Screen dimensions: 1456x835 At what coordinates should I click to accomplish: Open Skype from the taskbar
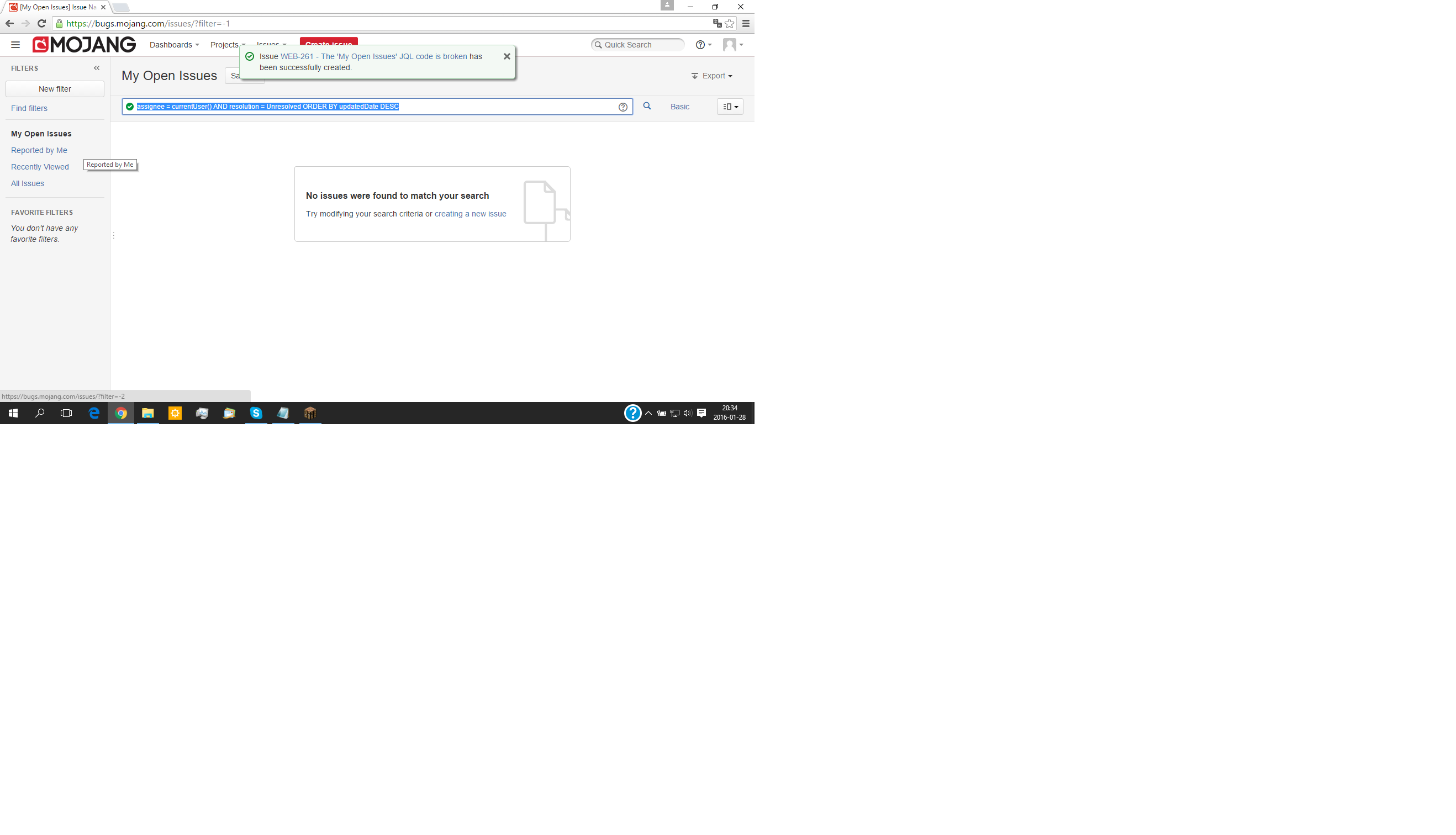click(x=256, y=413)
